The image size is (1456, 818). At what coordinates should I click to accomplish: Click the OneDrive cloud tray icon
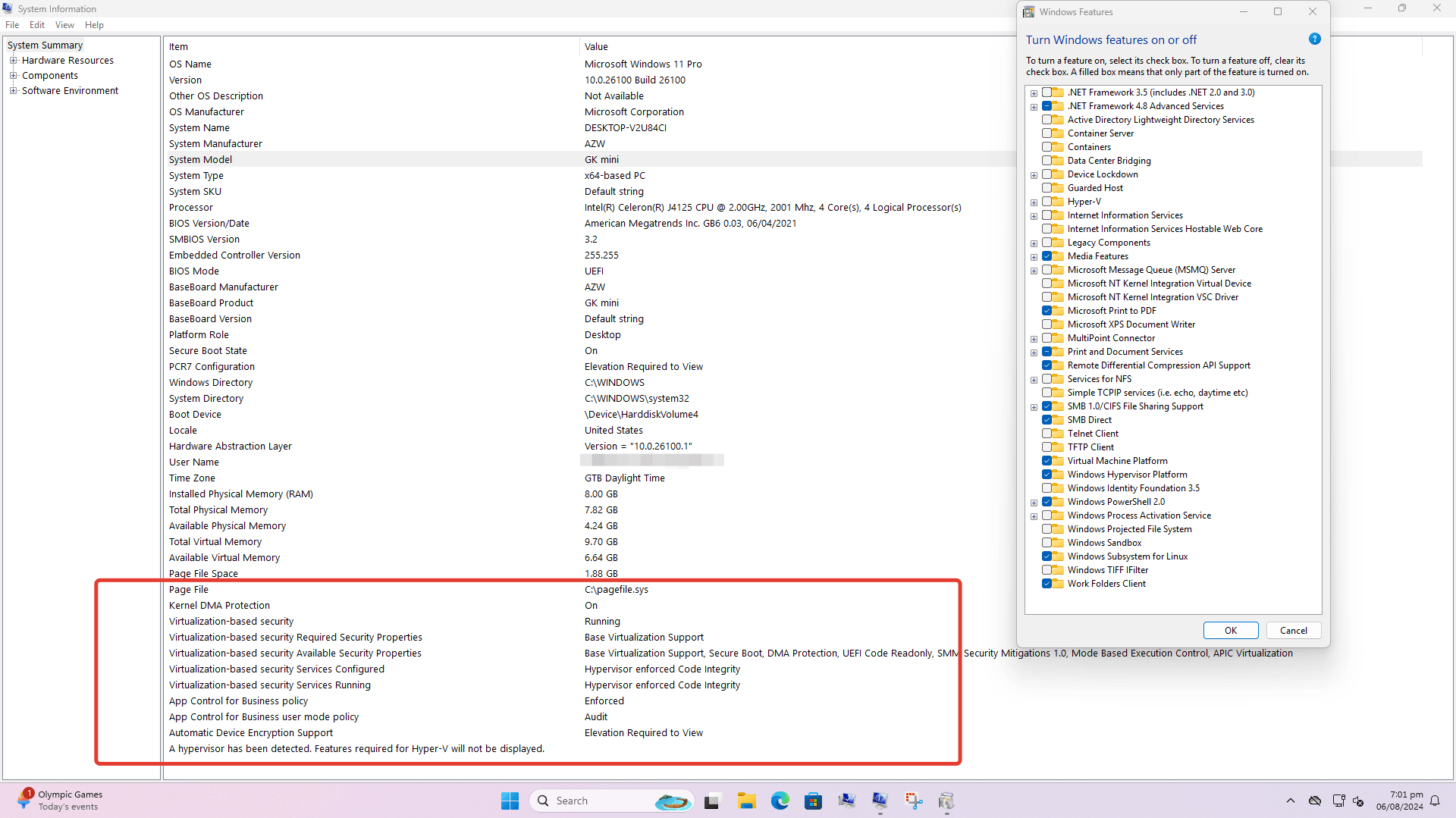[1315, 801]
